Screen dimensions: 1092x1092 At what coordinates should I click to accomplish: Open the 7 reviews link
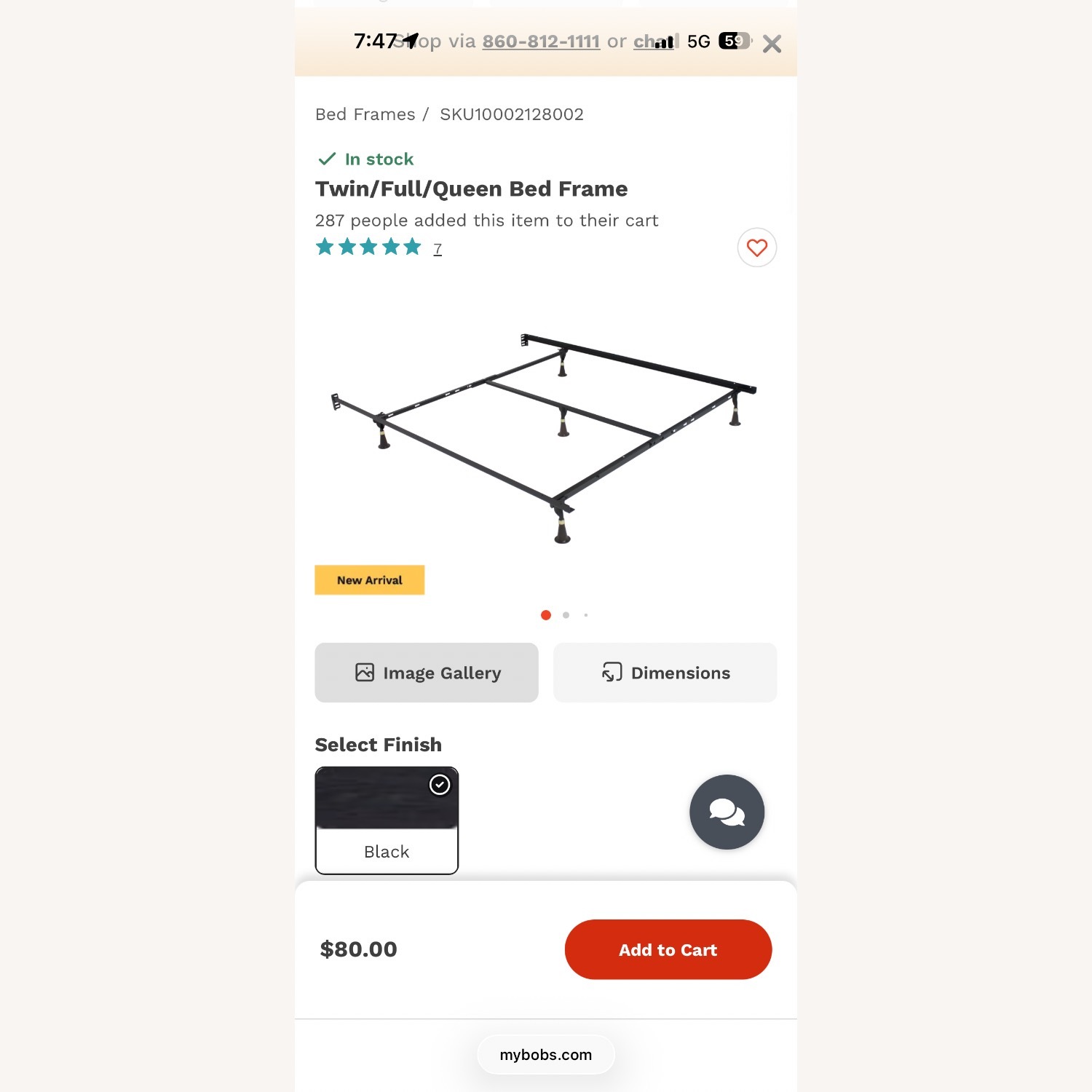[x=438, y=248]
